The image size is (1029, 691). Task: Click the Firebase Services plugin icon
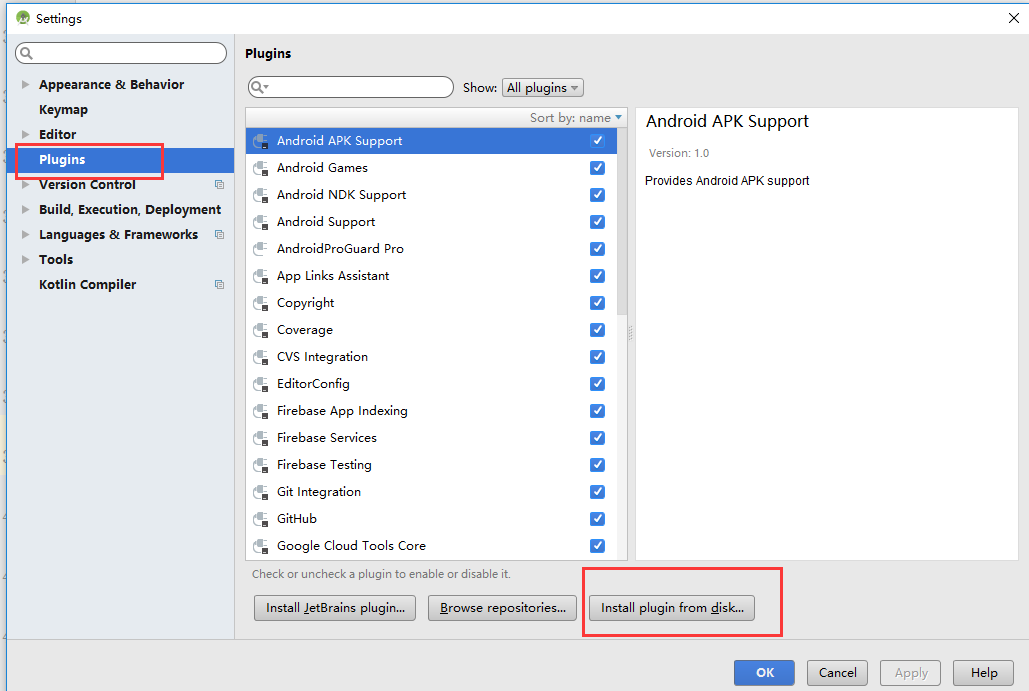[x=261, y=438]
